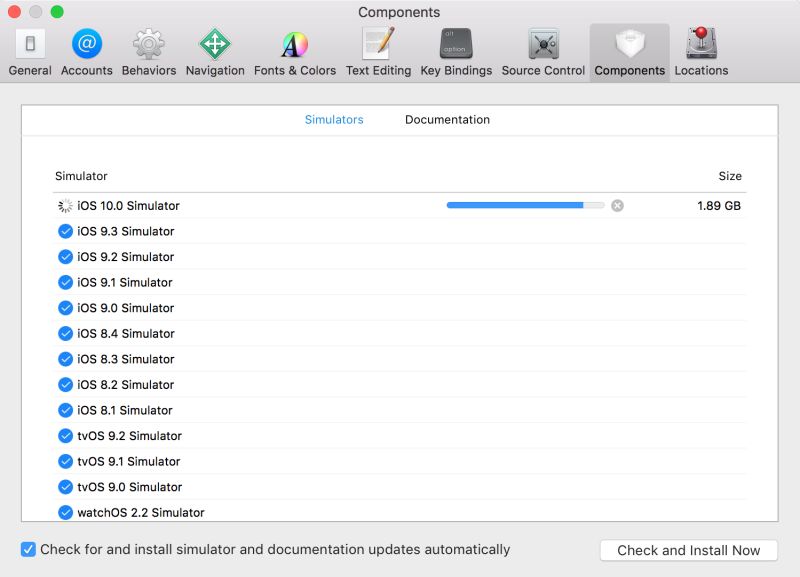Open the Text Editing pane

378,52
